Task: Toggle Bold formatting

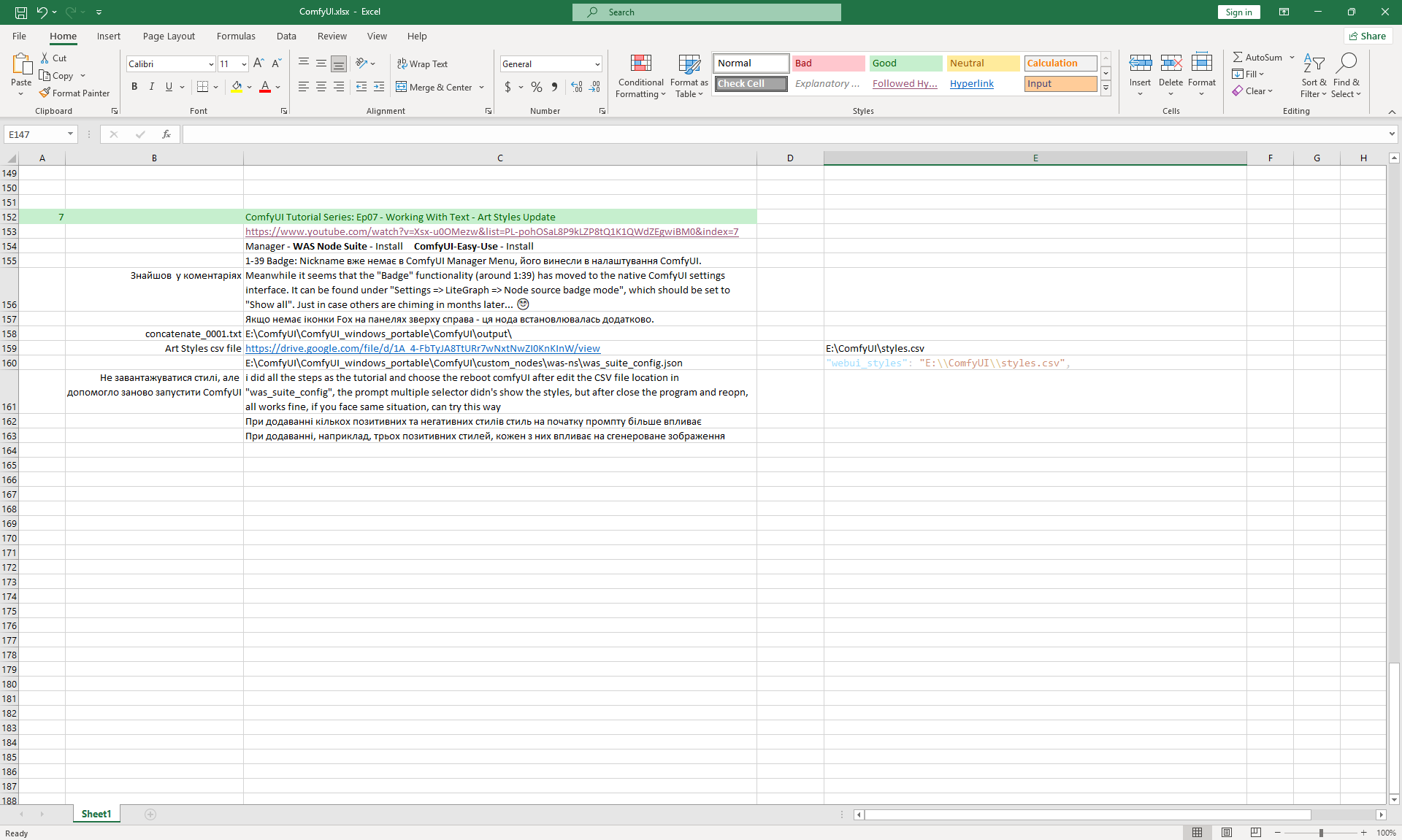Action: (x=134, y=87)
